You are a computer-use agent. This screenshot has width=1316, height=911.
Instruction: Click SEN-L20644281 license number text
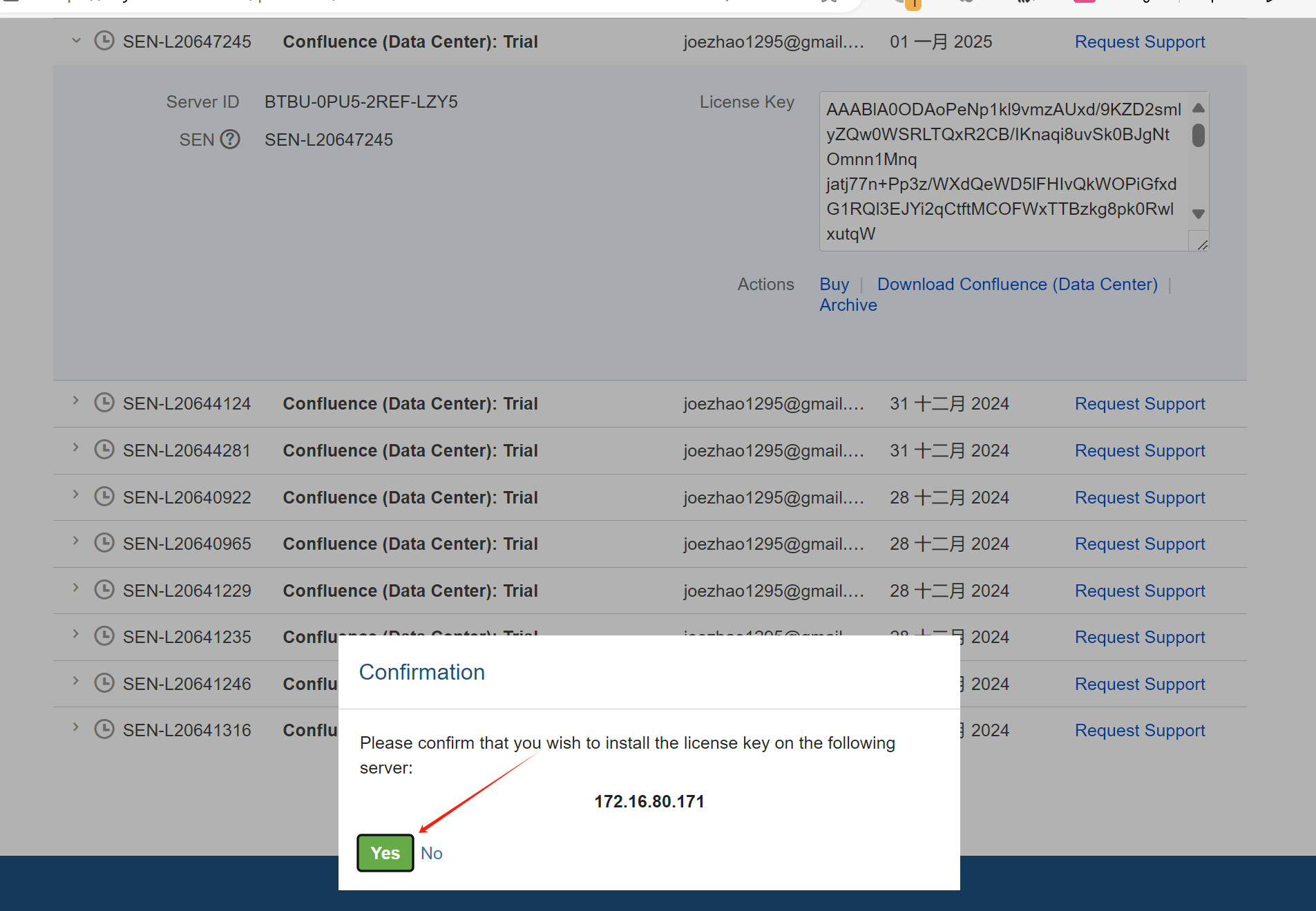(x=187, y=451)
